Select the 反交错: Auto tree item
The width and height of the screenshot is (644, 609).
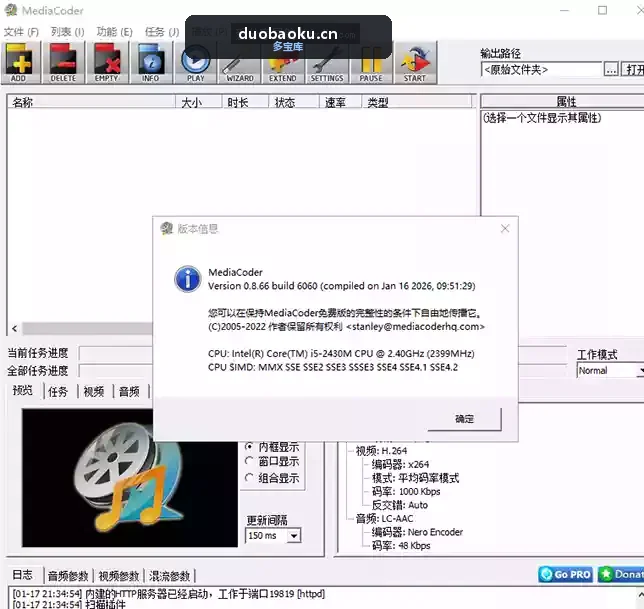(400, 505)
